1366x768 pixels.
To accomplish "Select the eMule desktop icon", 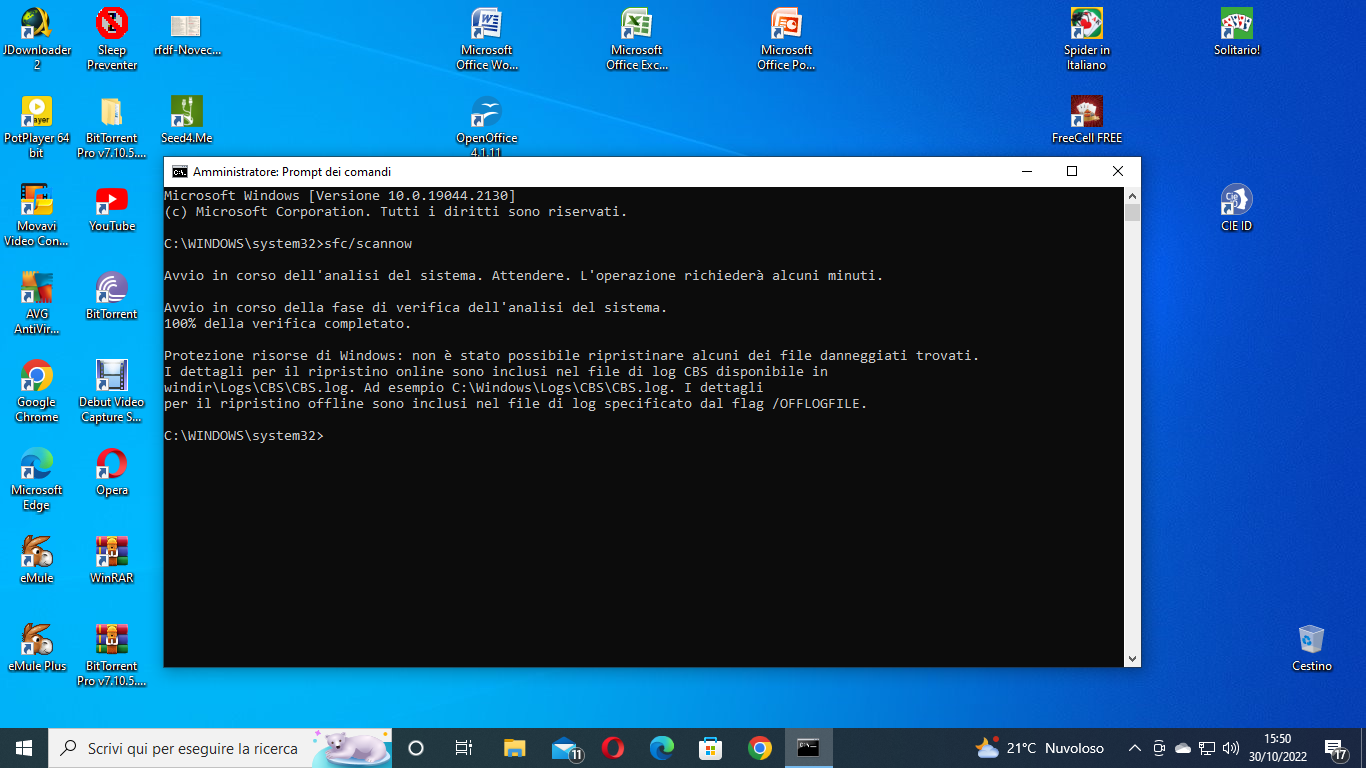I will point(37,560).
